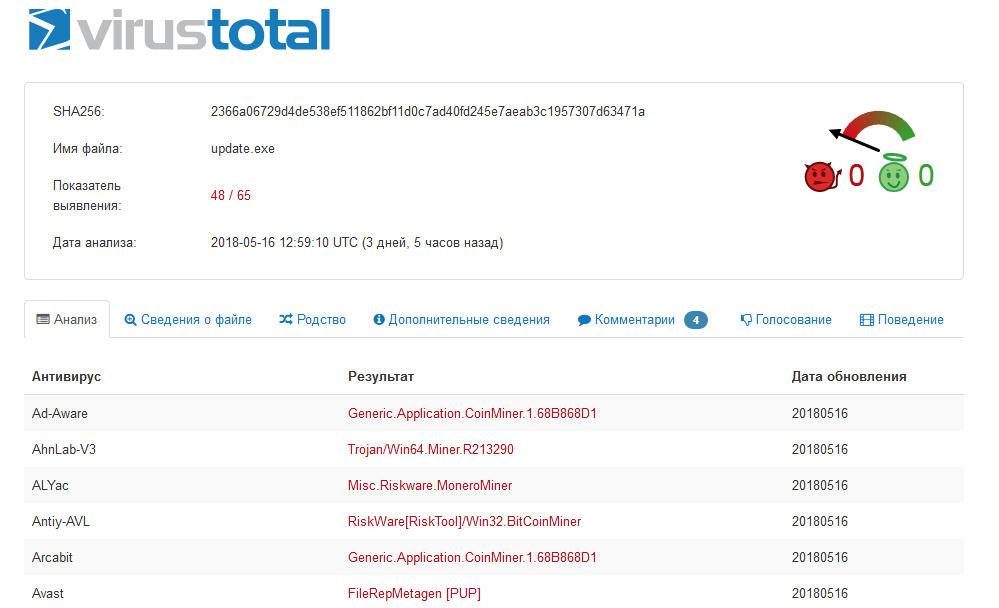Click the community score gauge

872,129
